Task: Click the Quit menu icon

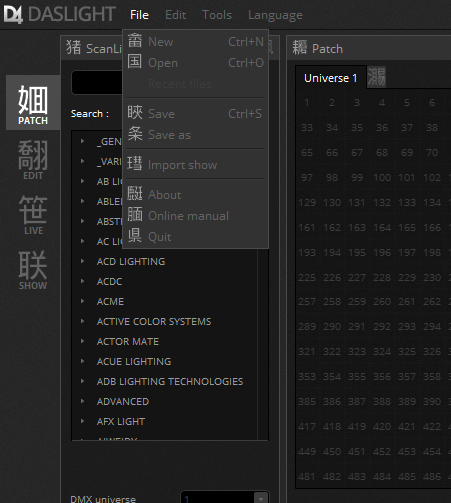Action: pyautogui.click(x=135, y=236)
